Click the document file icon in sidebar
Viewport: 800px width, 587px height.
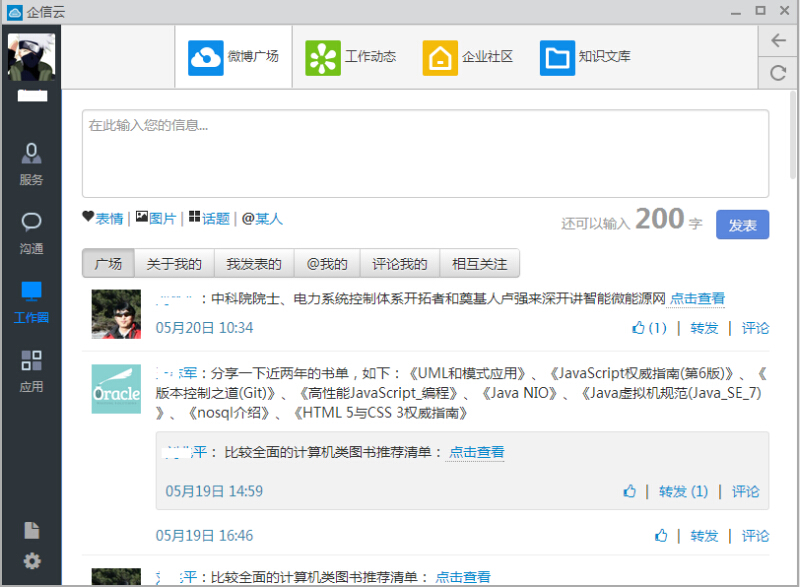[x=32, y=530]
